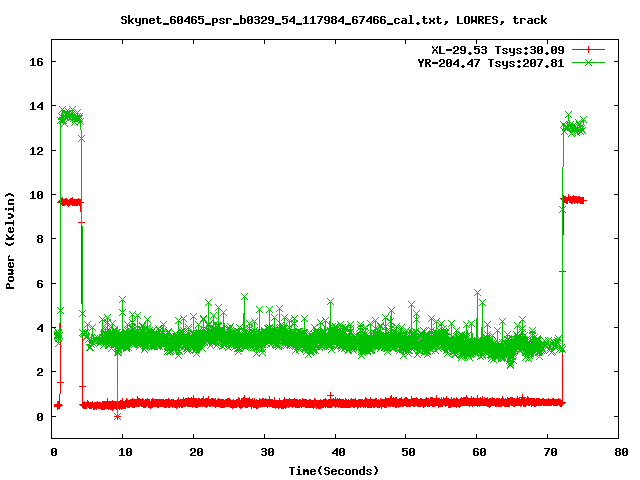This screenshot has height=480, width=640.
Task: Click the Power (Kelvin) y-axis label
Action: [10, 241]
